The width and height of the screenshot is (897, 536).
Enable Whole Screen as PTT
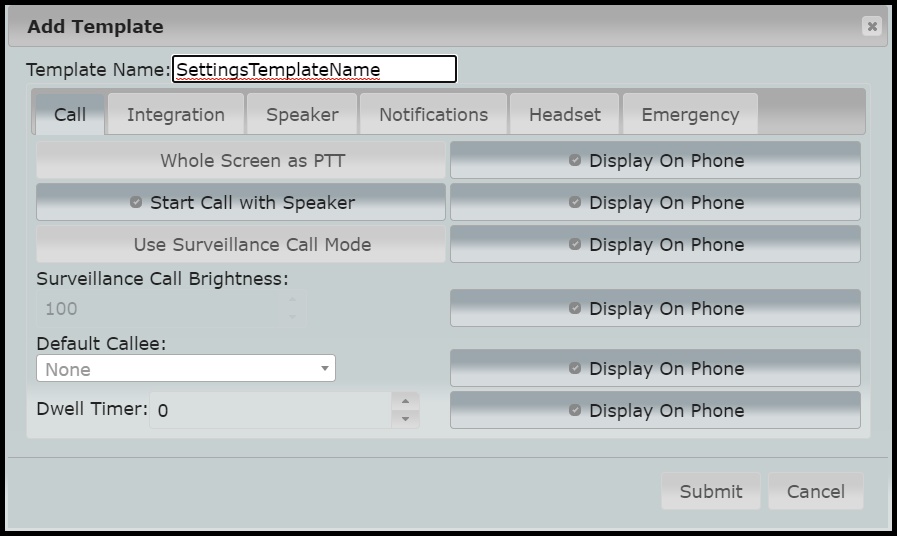pyautogui.click(x=241, y=160)
